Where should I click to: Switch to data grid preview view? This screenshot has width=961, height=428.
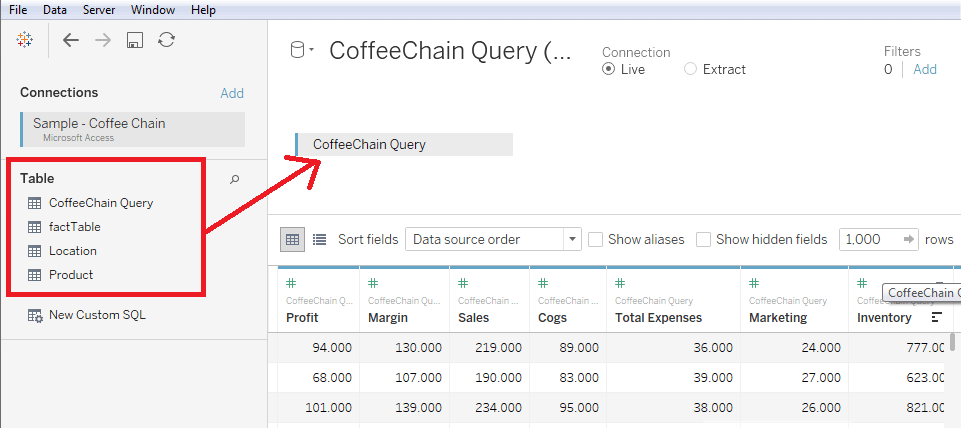[x=292, y=239]
